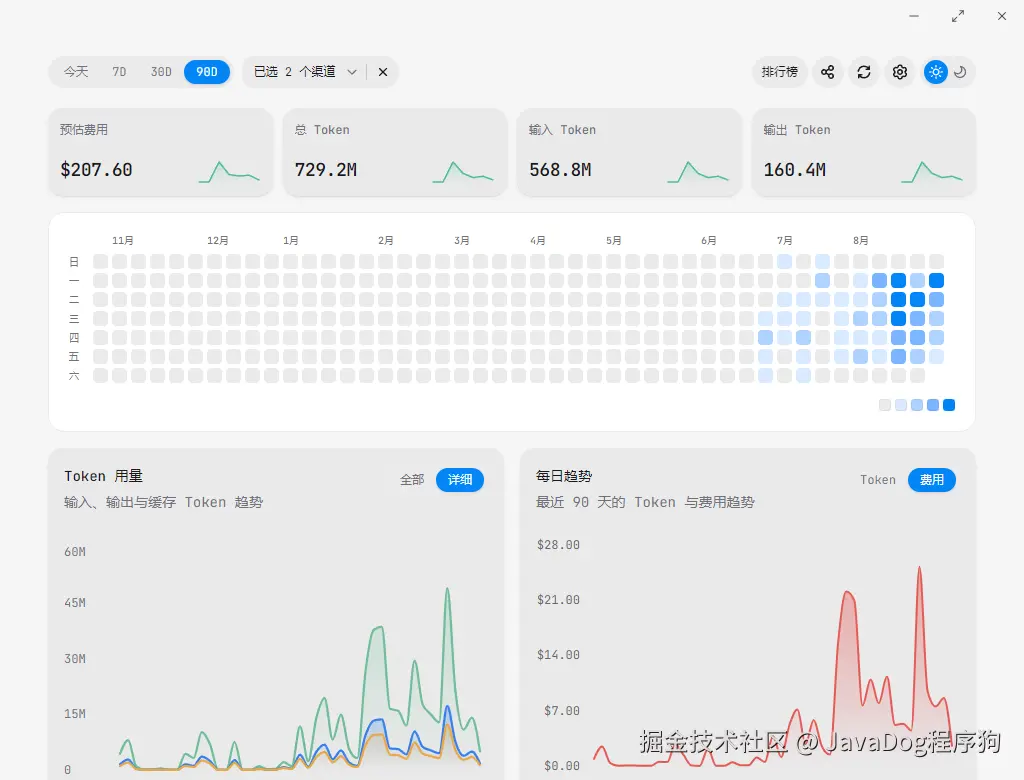This screenshot has height=780, width=1024.
Task: Select the 7D time range tab
Action: point(119,72)
